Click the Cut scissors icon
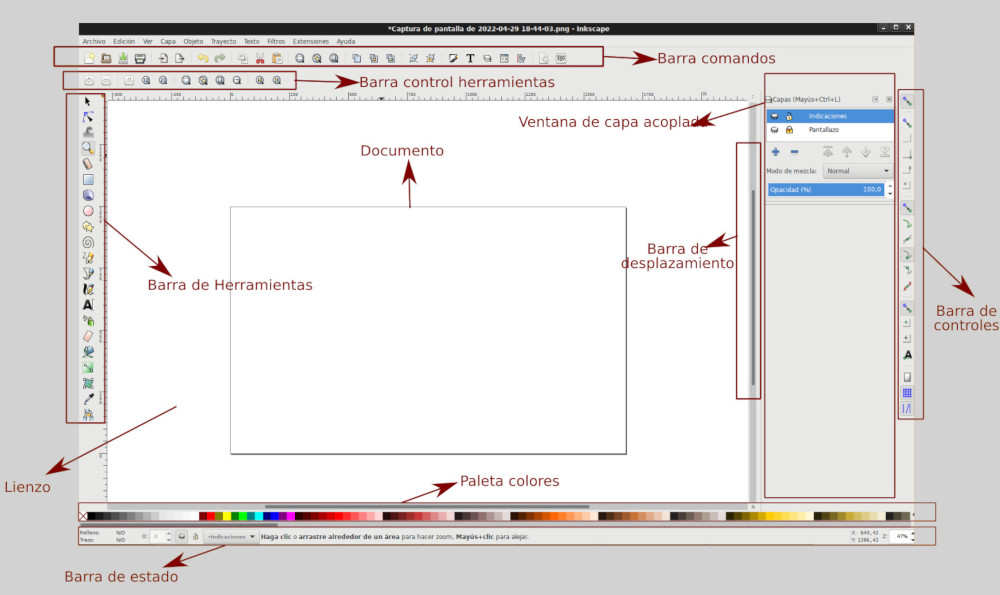 260,58
